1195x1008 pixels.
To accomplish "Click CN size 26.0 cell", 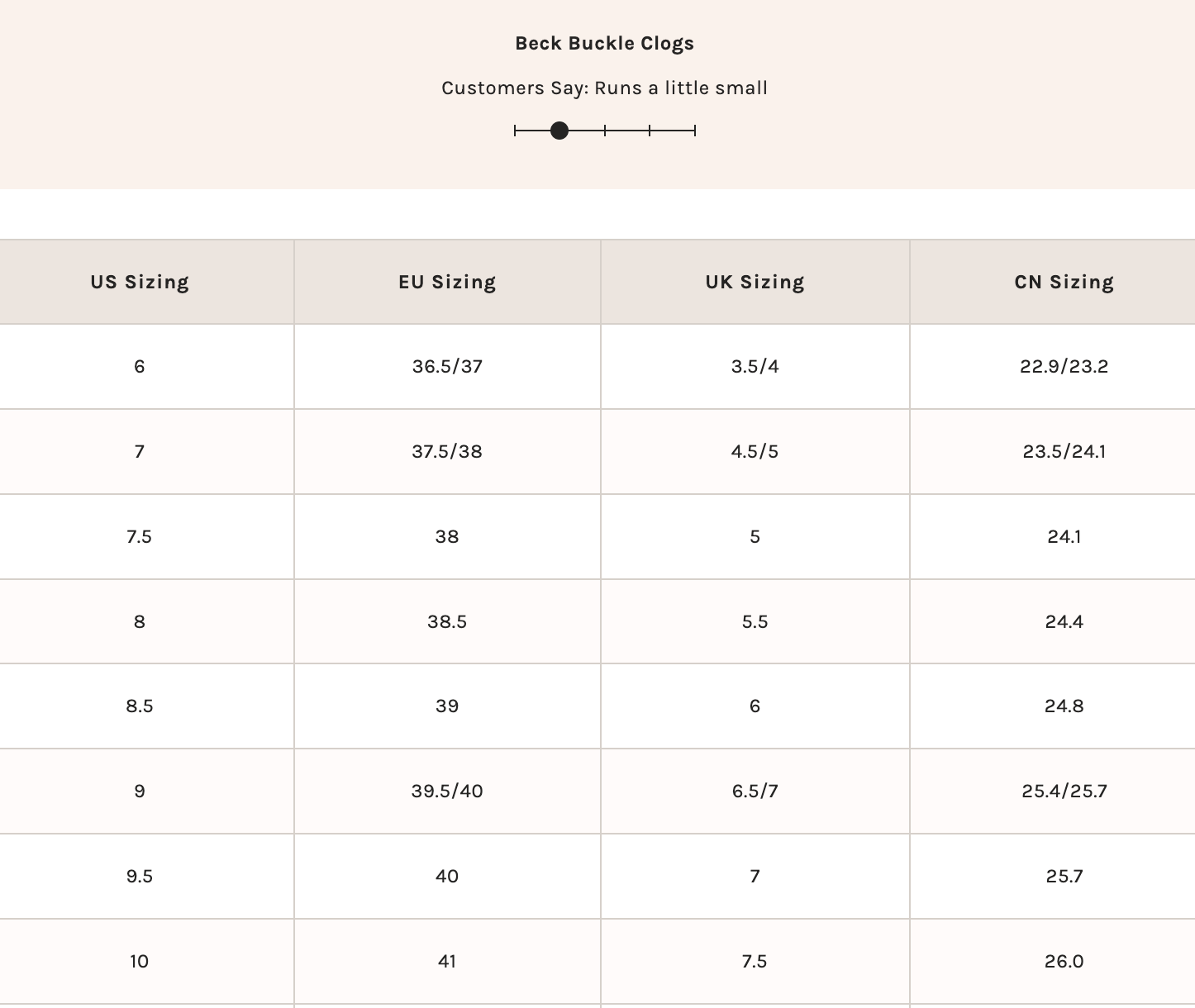I will tap(1064, 962).
